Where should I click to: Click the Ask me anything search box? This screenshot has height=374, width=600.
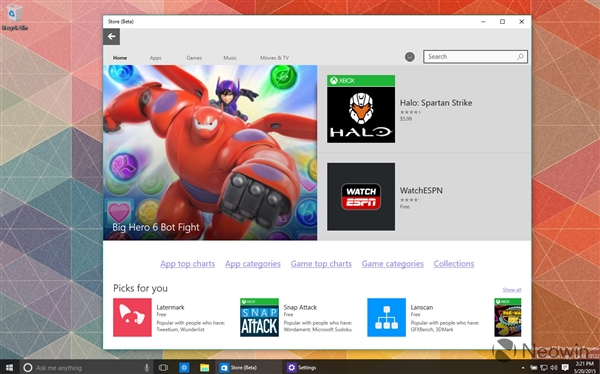pyautogui.click(x=86, y=367)
